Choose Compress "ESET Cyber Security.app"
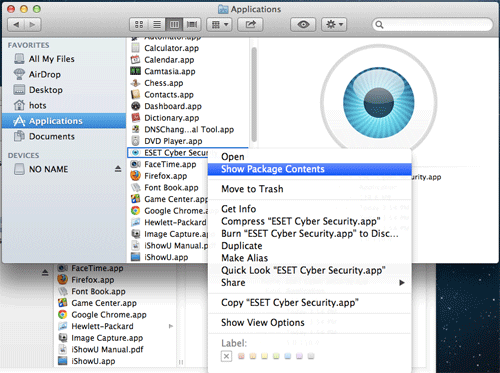Viewport: 500px width, 373px height. pyautogui.click(x=310, y=221)
